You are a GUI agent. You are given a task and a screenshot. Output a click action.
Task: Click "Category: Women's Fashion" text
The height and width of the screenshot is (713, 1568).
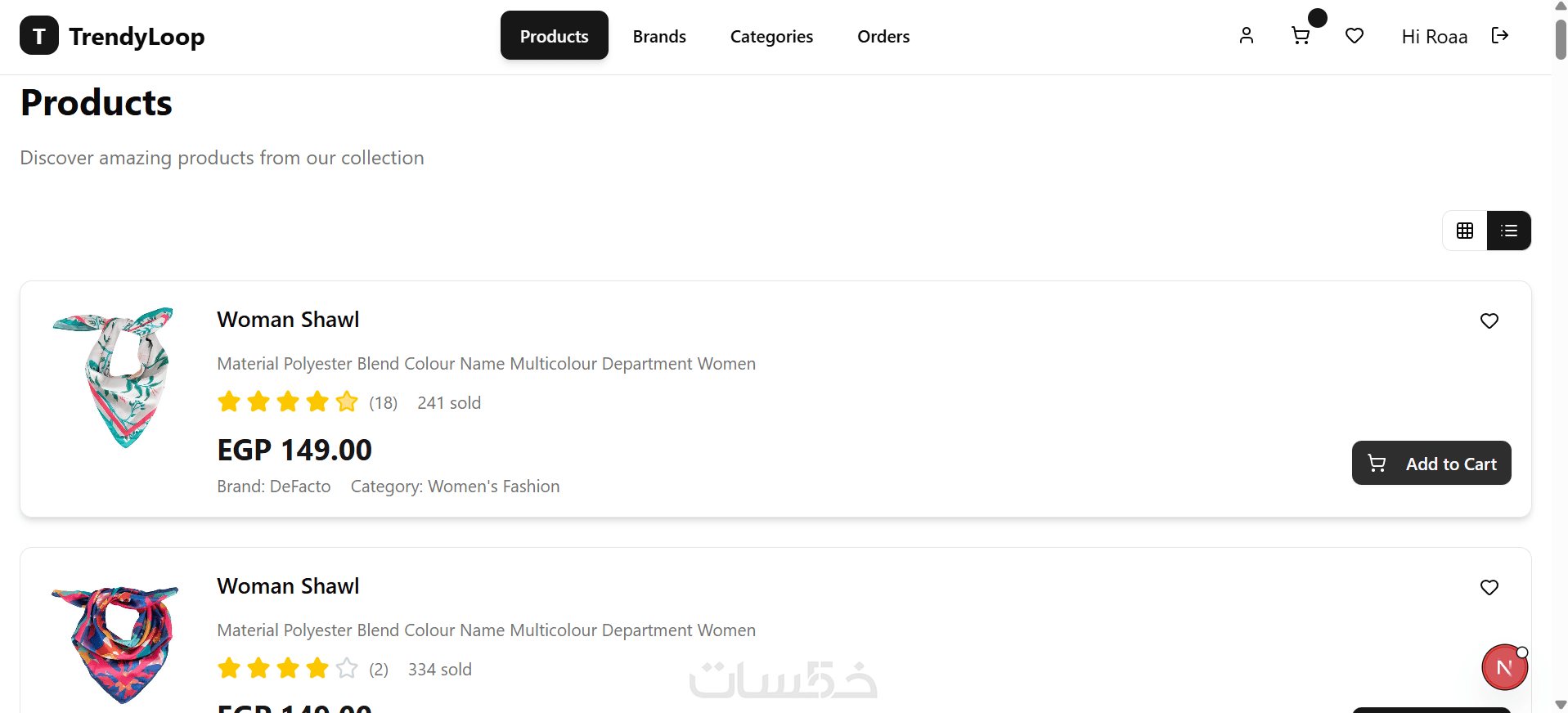[456, 487]
